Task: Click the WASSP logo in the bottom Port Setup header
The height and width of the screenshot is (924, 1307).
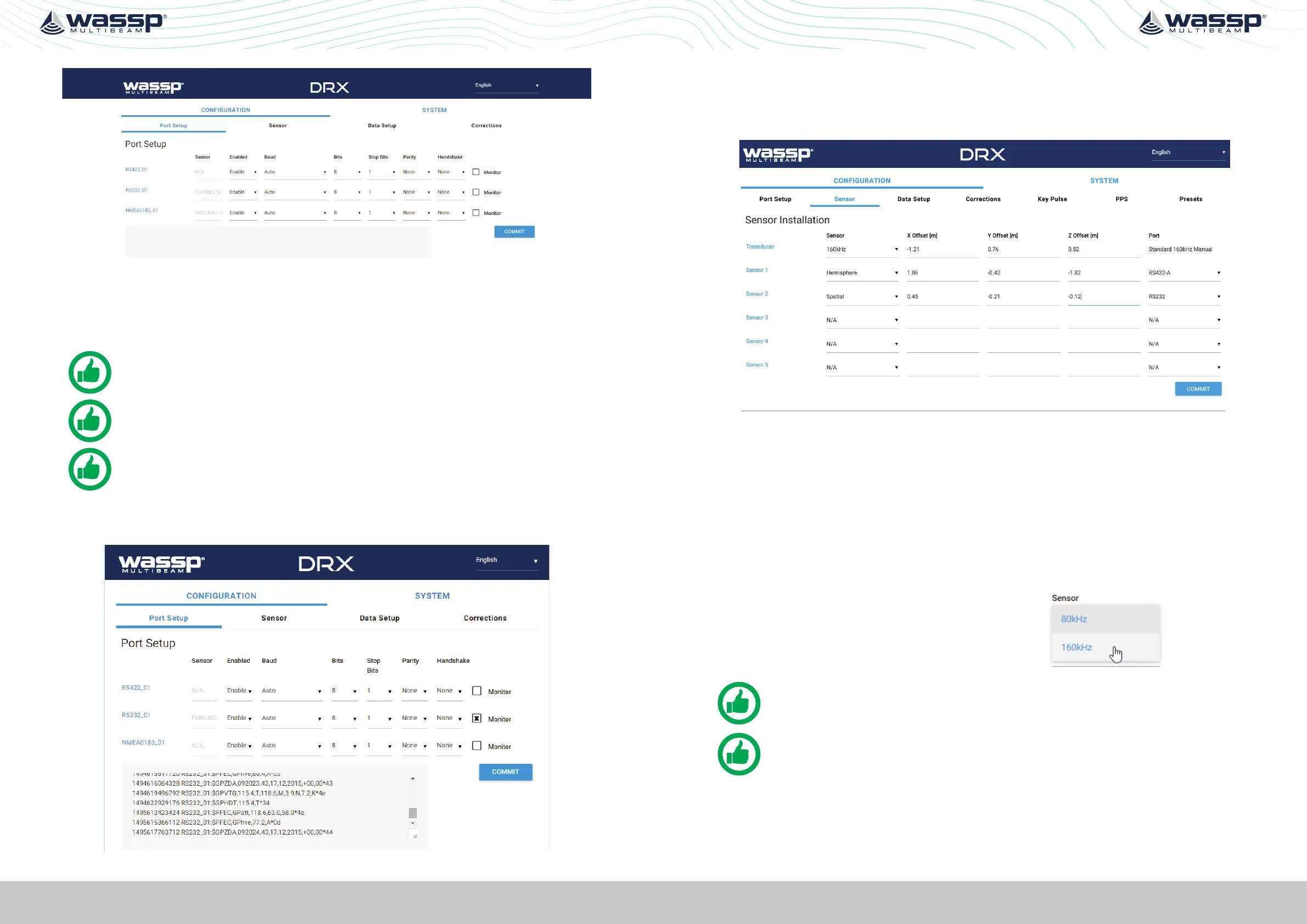Action: point(161,564)
